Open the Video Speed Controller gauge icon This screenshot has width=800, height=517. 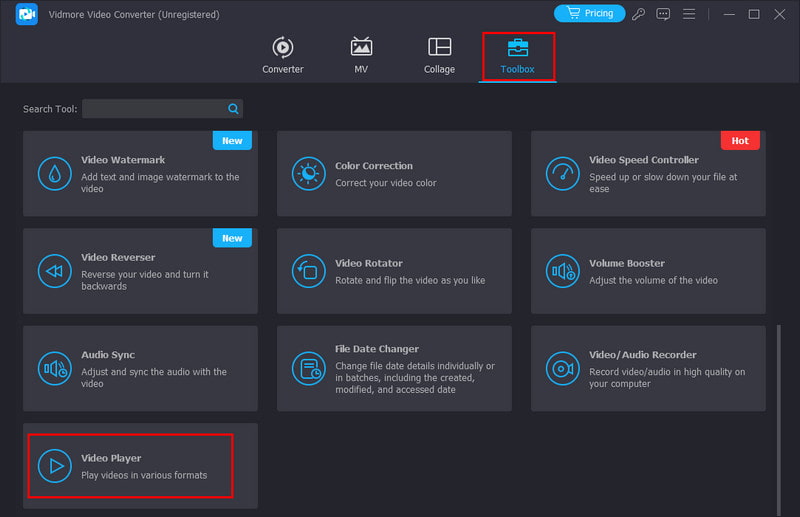pyautogui.click(x=562, y=174)
